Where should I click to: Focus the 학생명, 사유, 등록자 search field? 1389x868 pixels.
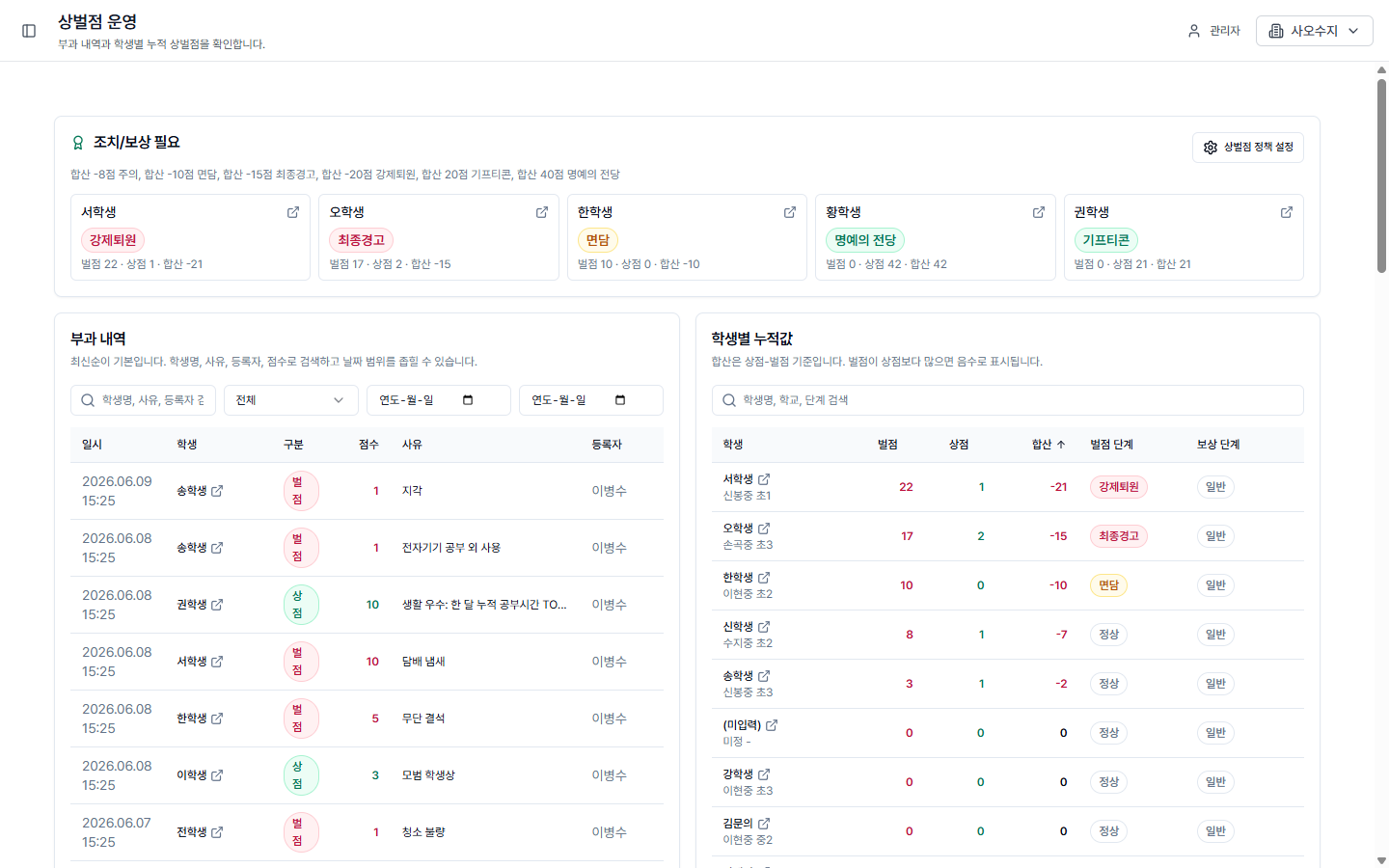[x=143, y=400]
